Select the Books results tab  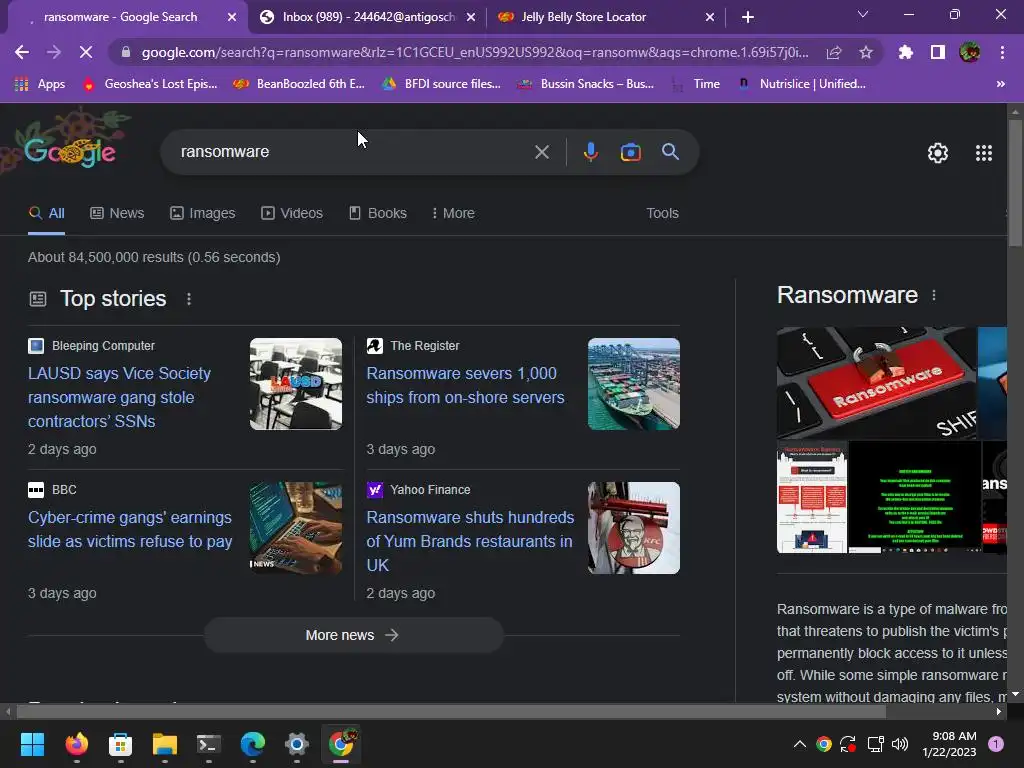click(377, 214)
